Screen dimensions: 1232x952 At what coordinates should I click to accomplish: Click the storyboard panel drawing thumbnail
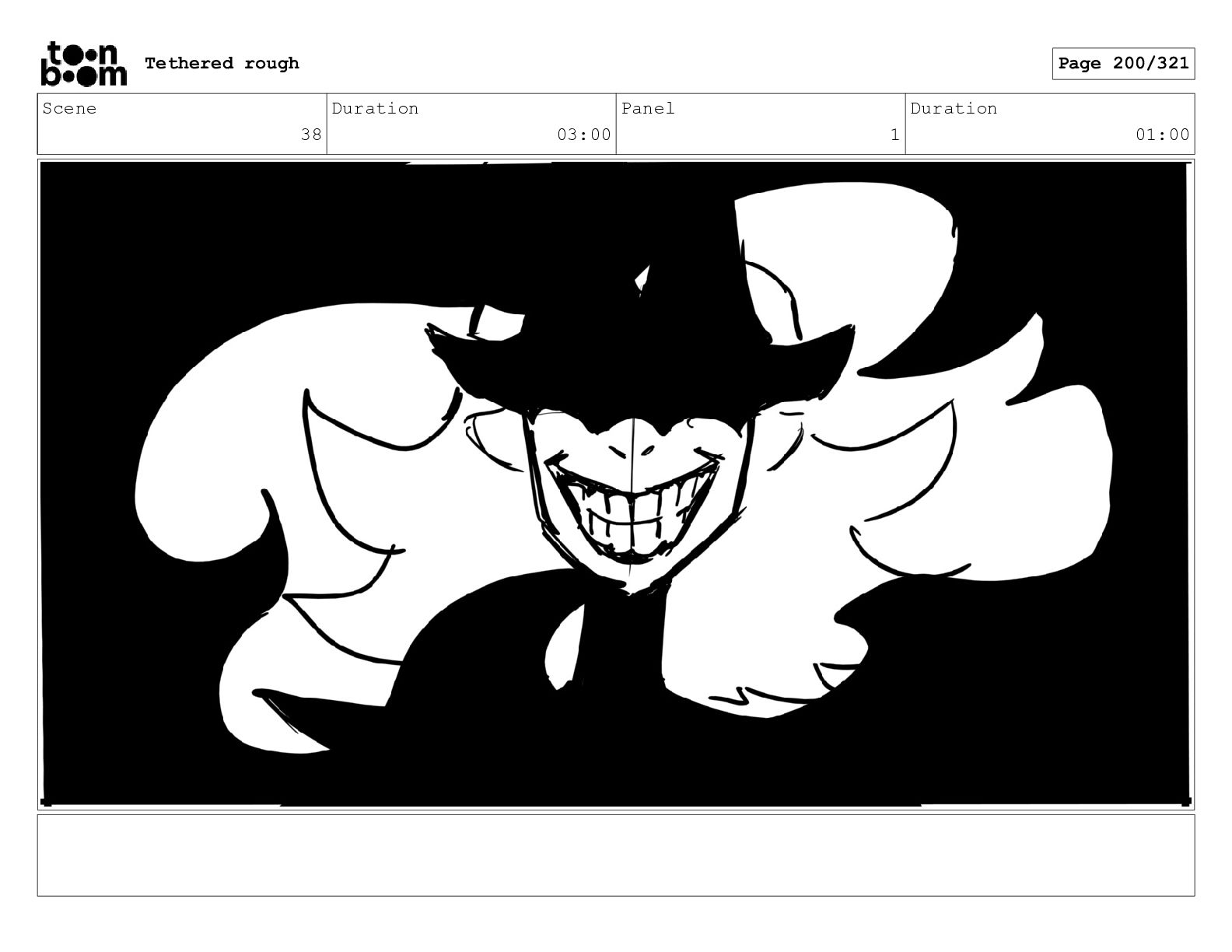616,484
